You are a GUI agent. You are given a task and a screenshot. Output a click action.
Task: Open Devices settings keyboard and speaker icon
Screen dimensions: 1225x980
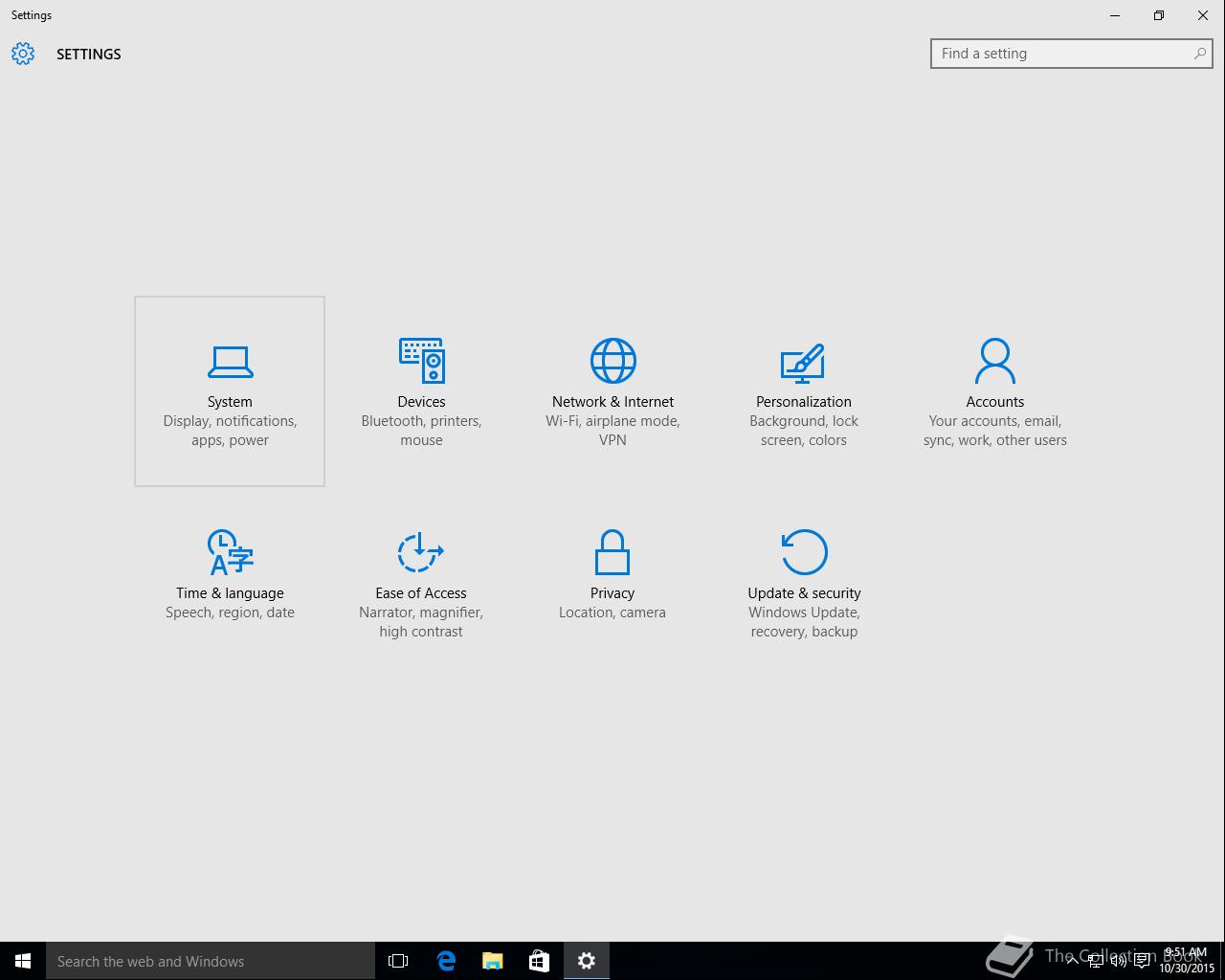pyautogui.click(x=421, y=361)
